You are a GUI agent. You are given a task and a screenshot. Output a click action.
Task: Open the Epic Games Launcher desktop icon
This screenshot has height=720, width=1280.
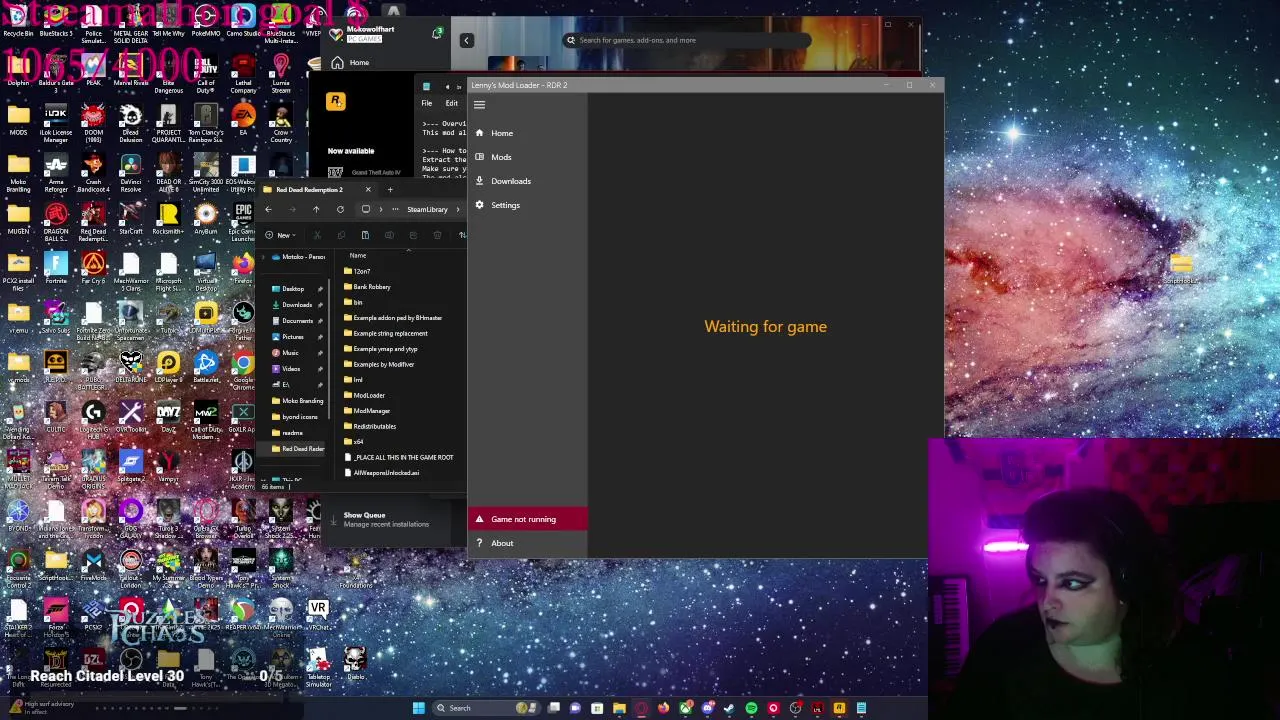[243, 220]
